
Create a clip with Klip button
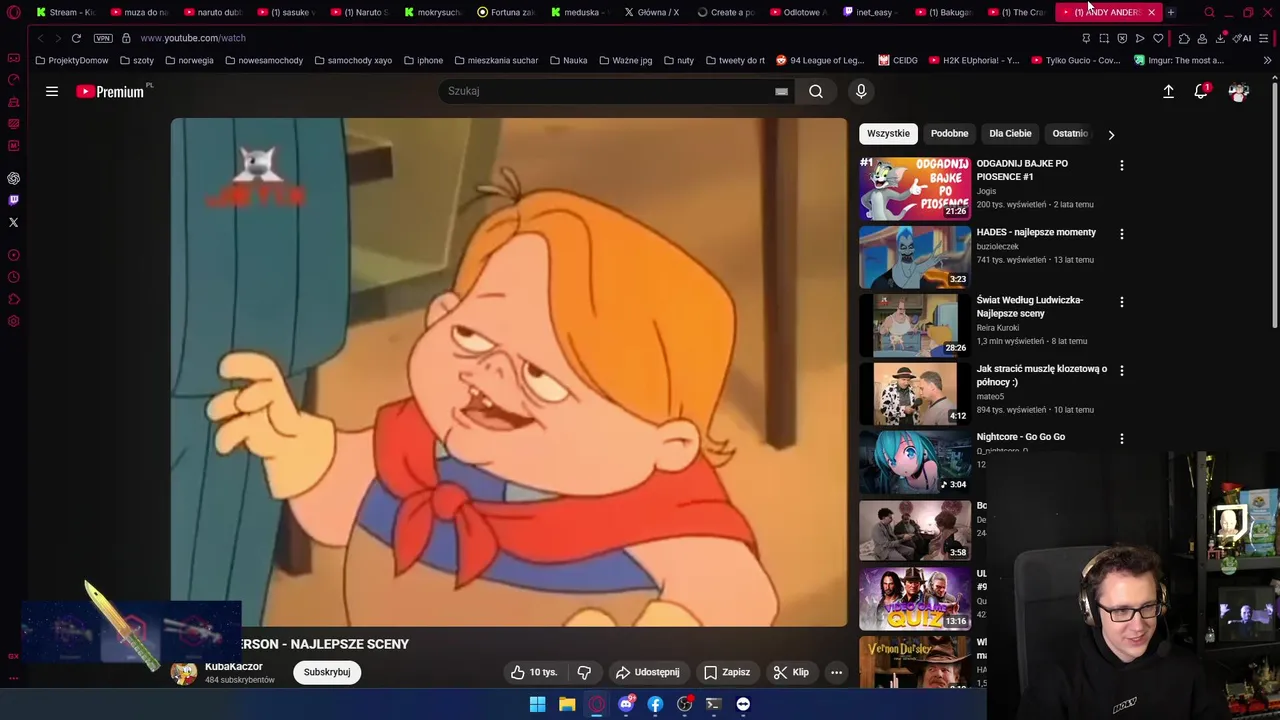[x=791, y=672]
